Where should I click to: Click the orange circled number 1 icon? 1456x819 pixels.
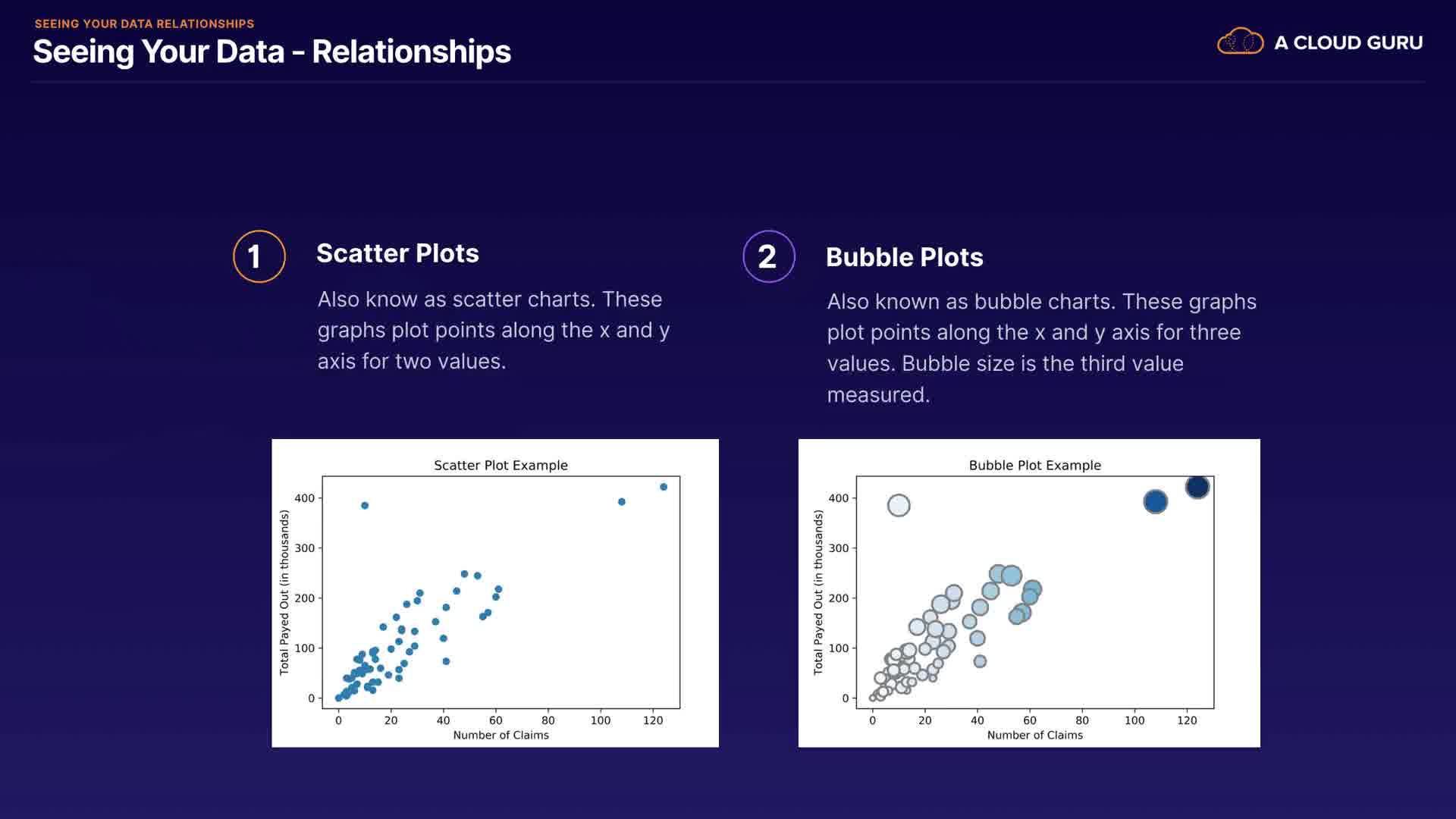click(x=259, y=256)
